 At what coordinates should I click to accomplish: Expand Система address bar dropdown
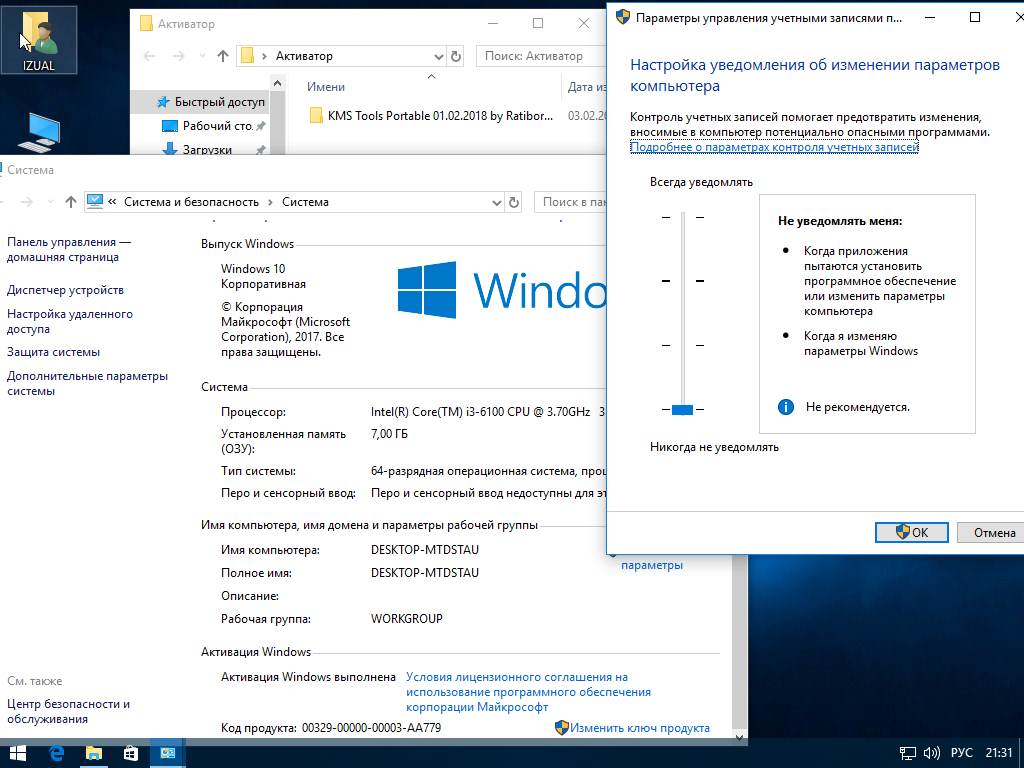[497, 202]
